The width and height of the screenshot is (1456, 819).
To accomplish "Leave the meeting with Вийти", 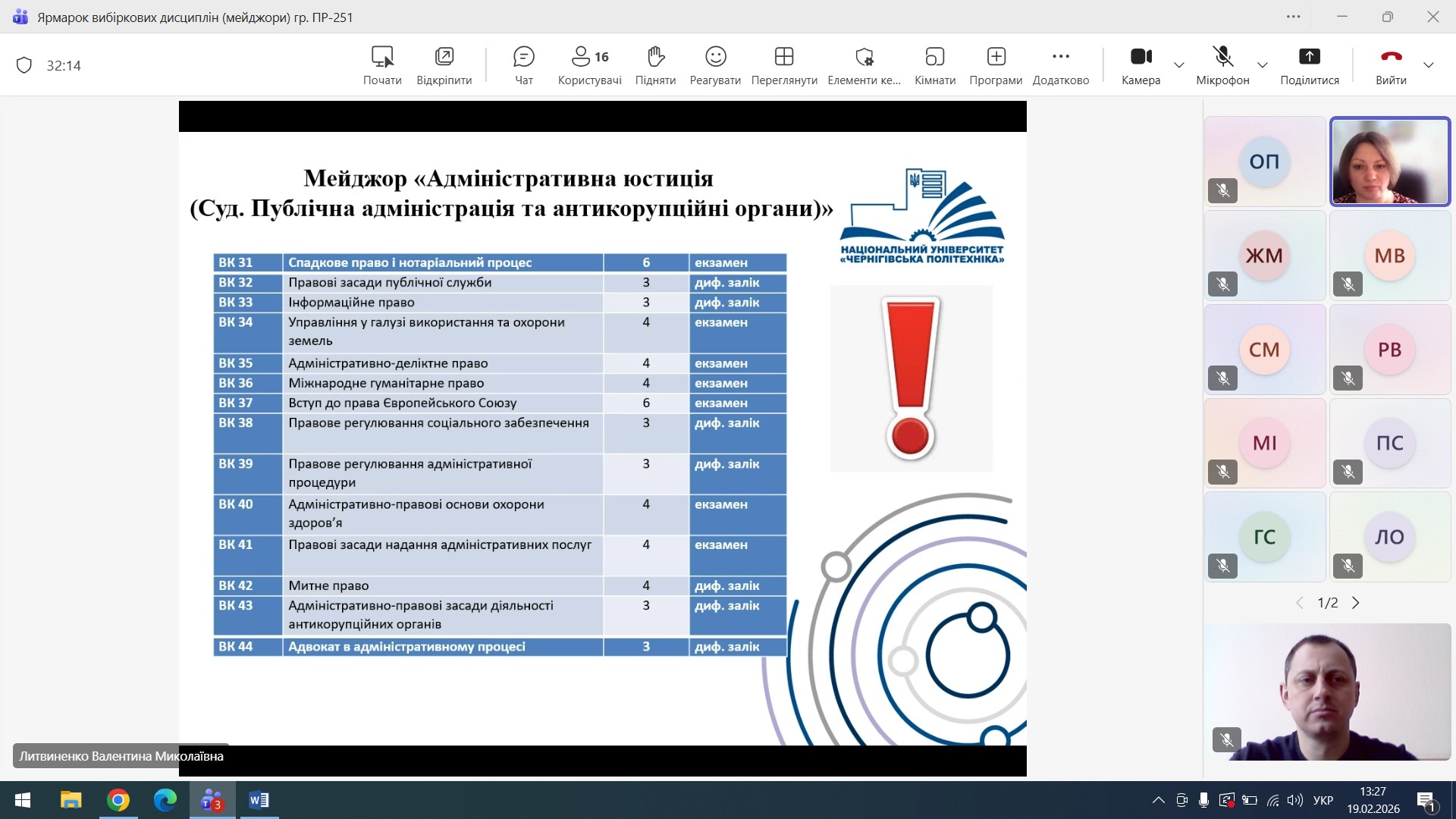I will [x=1391, y=64].
